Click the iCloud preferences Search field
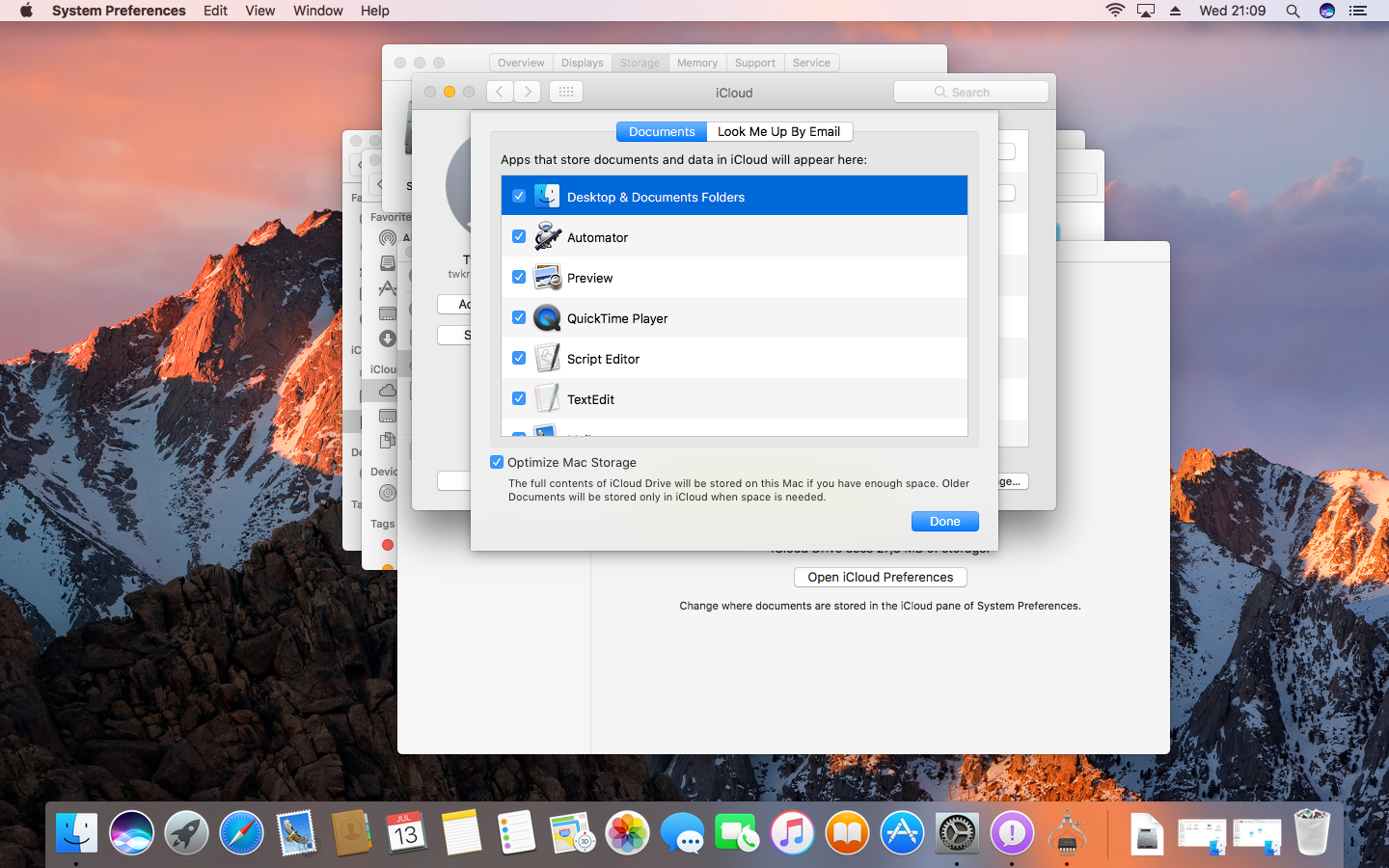Image resolution: width=1389 pixels, height=868 pixels. point(971,92)
